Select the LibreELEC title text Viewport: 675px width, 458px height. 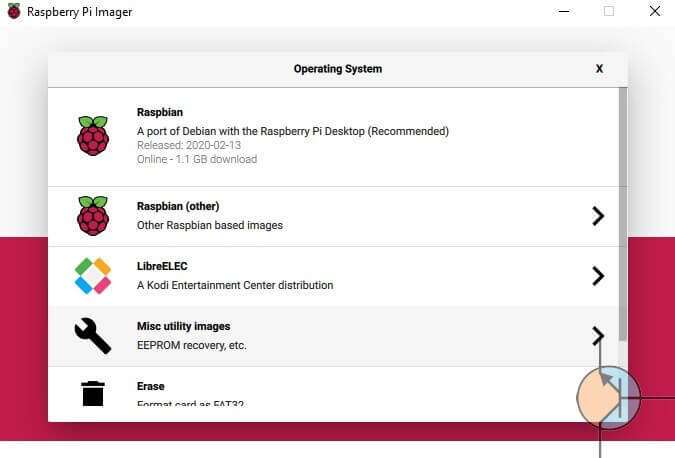click(x=162, y=266)
